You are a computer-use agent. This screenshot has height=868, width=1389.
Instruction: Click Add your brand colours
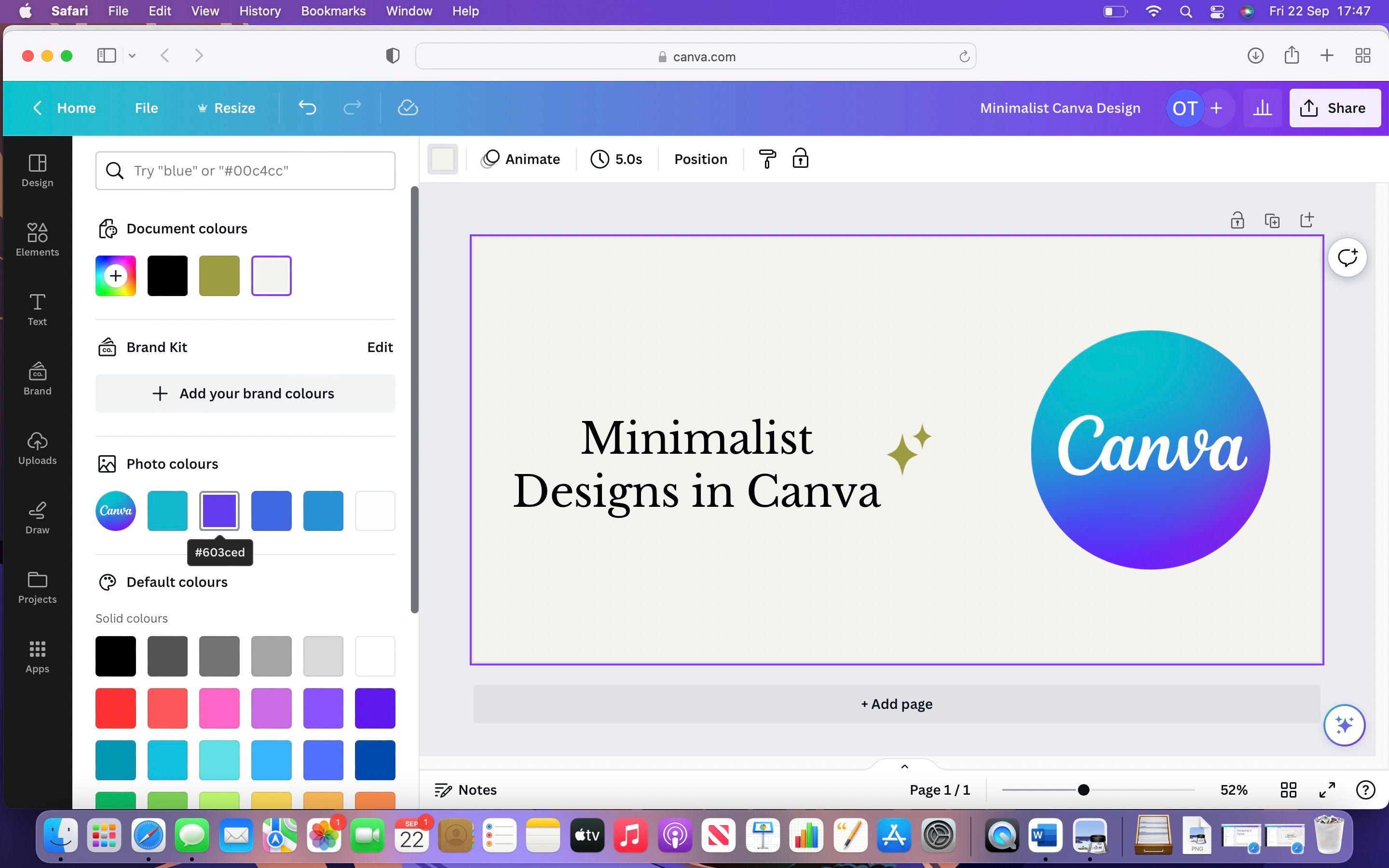tap(245, 393)
